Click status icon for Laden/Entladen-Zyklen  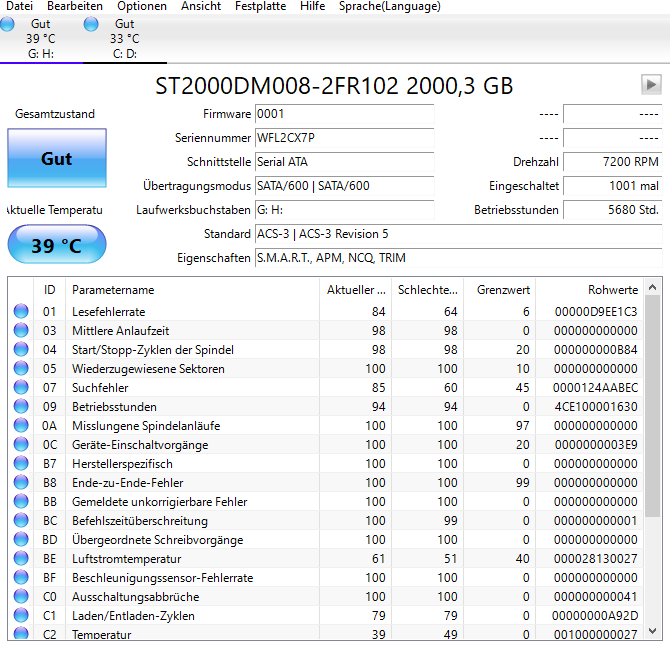(x=21, y=616)
